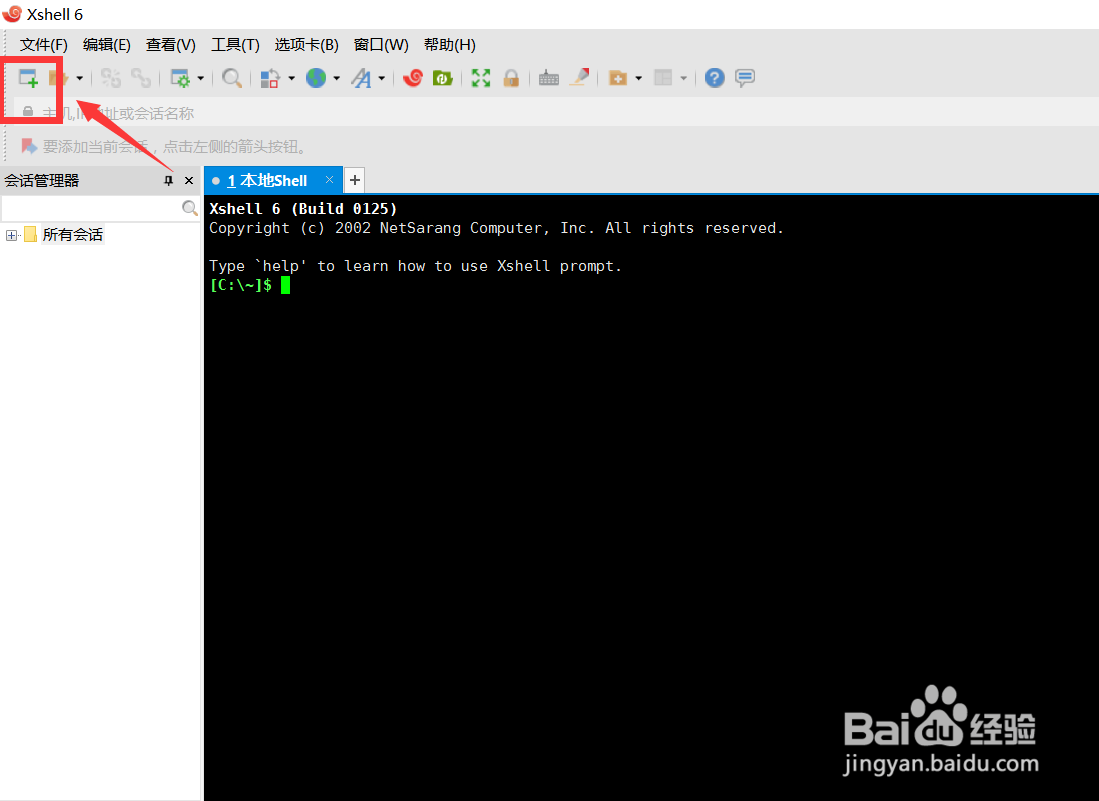Expand the folder plus dropdown arrow
Viewport: 1099px width, 801px height.
click(638, 78)
